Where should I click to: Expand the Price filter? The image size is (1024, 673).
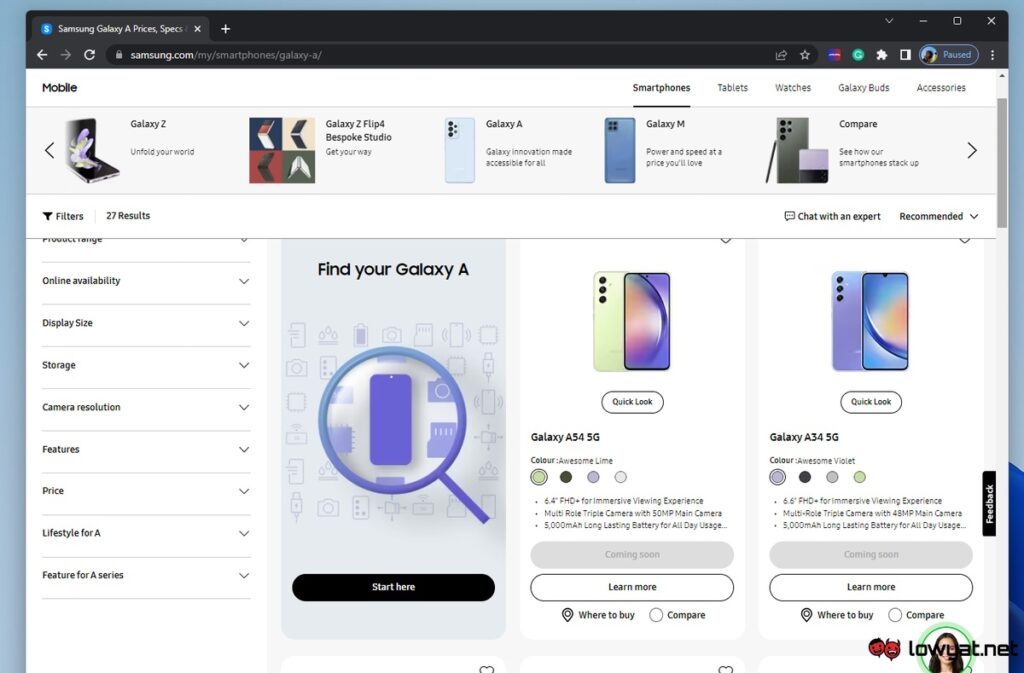click(146, 491)
